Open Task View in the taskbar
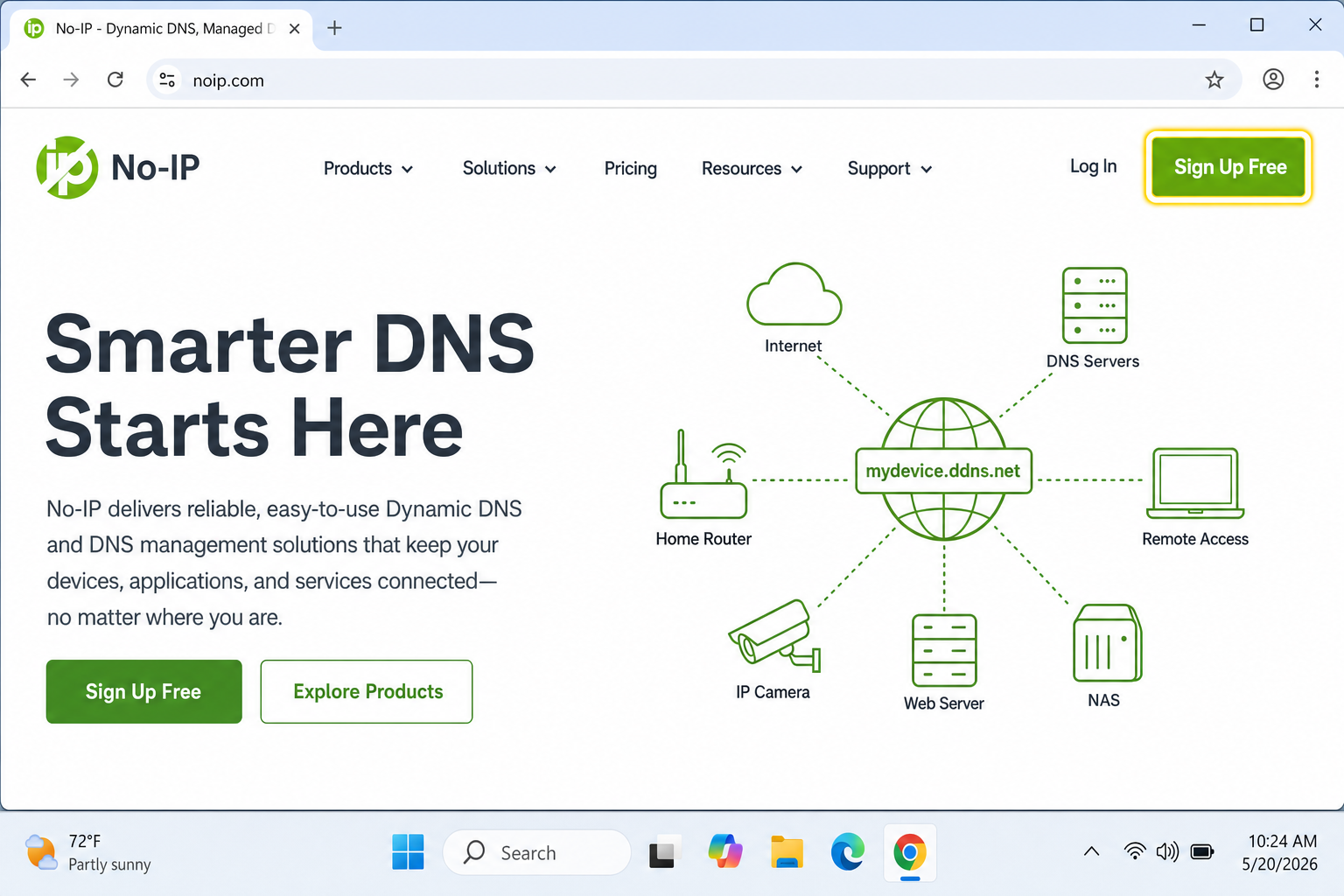The width and height of the screenshot is (1344, 896). click(662, 852)
